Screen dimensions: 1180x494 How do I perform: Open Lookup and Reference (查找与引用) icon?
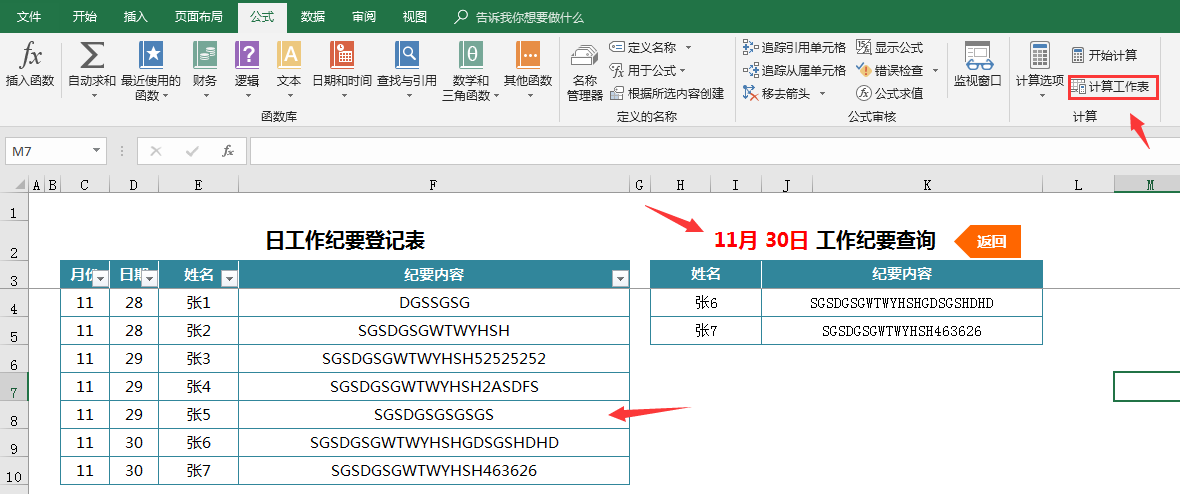[407, 55]
